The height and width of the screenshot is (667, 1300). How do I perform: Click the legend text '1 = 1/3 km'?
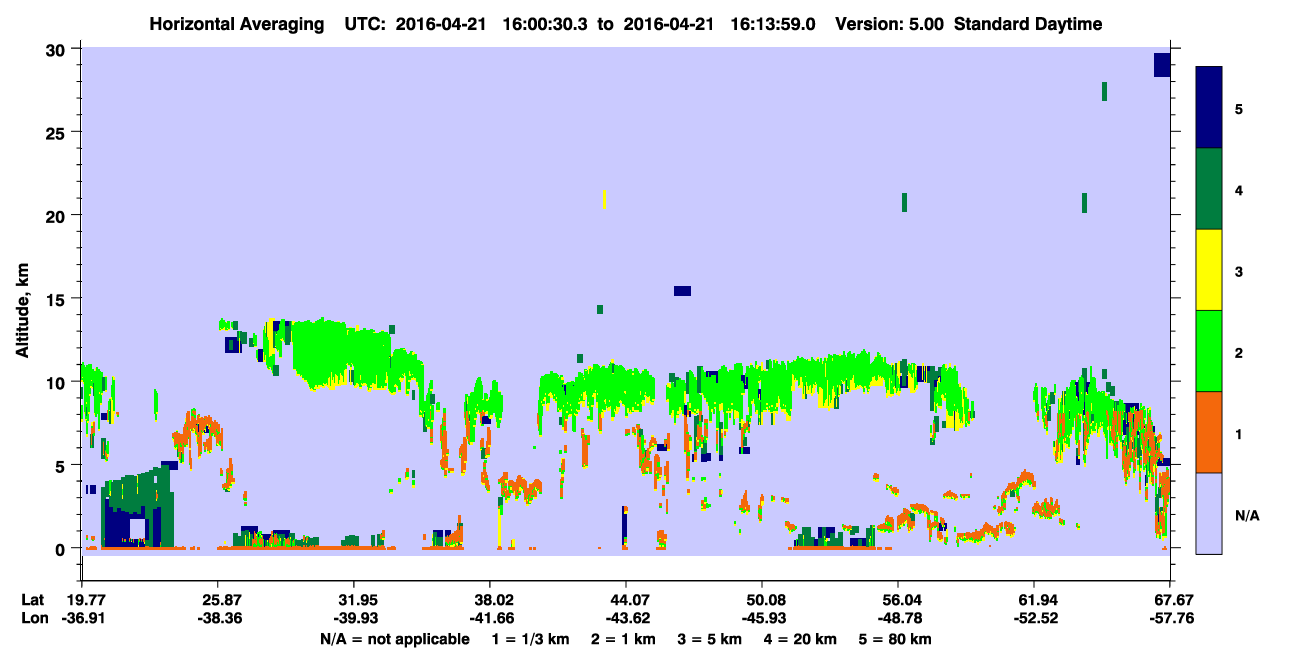pos(532,639)
